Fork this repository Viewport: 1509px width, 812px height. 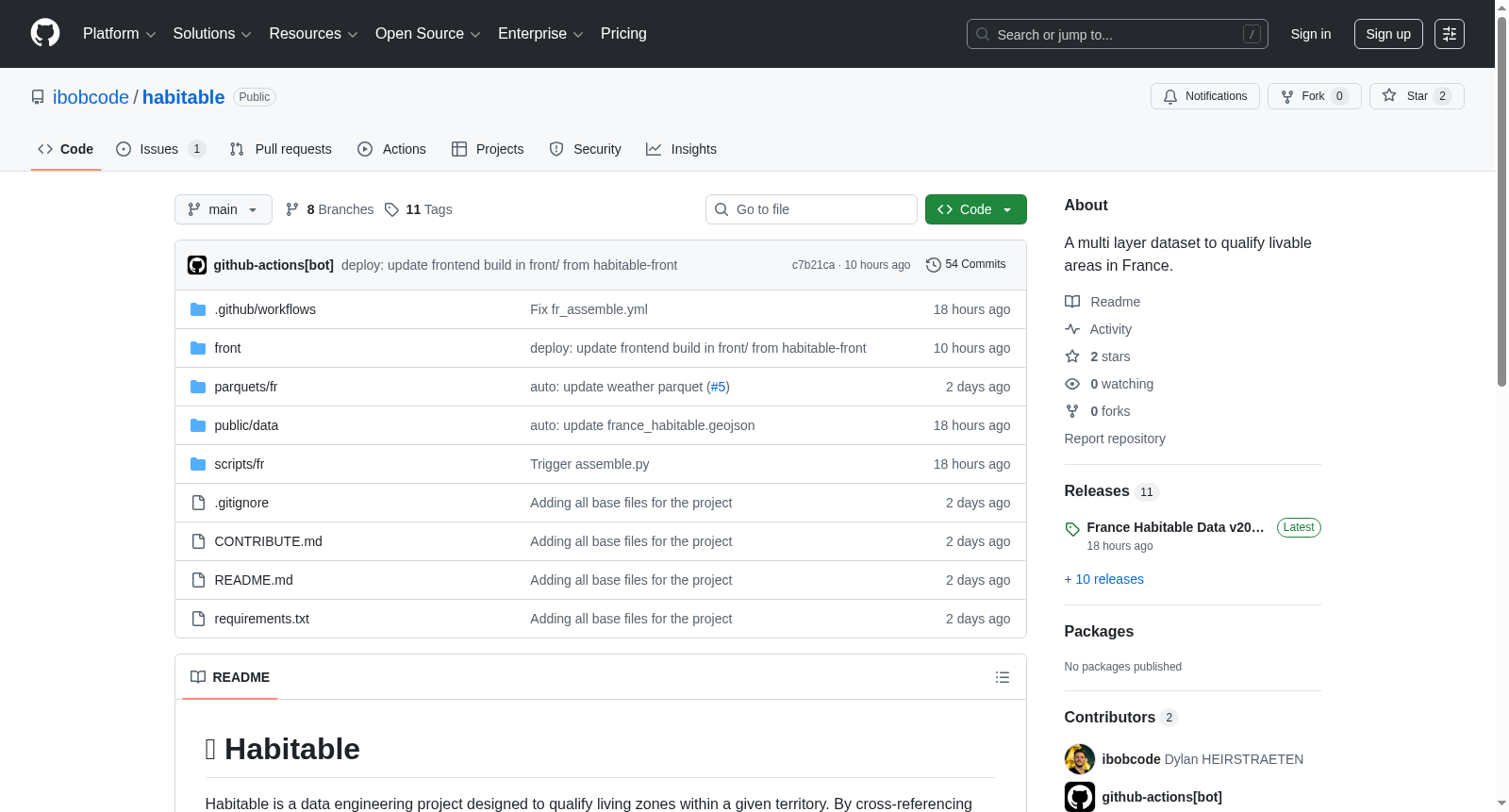(x=1315, y=96)
